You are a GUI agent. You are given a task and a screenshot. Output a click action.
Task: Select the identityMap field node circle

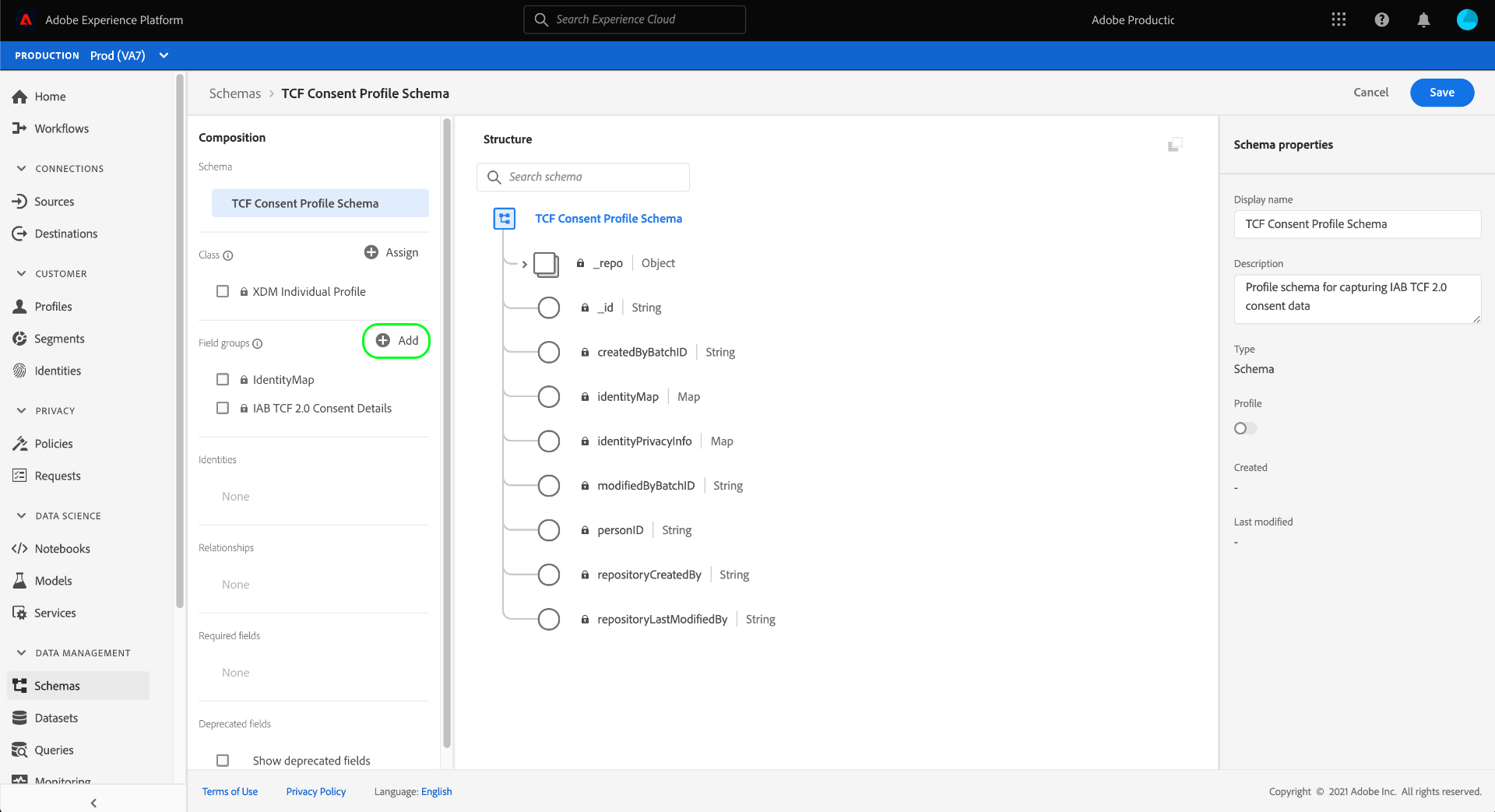pyautogui.click(x=549, y=396)
